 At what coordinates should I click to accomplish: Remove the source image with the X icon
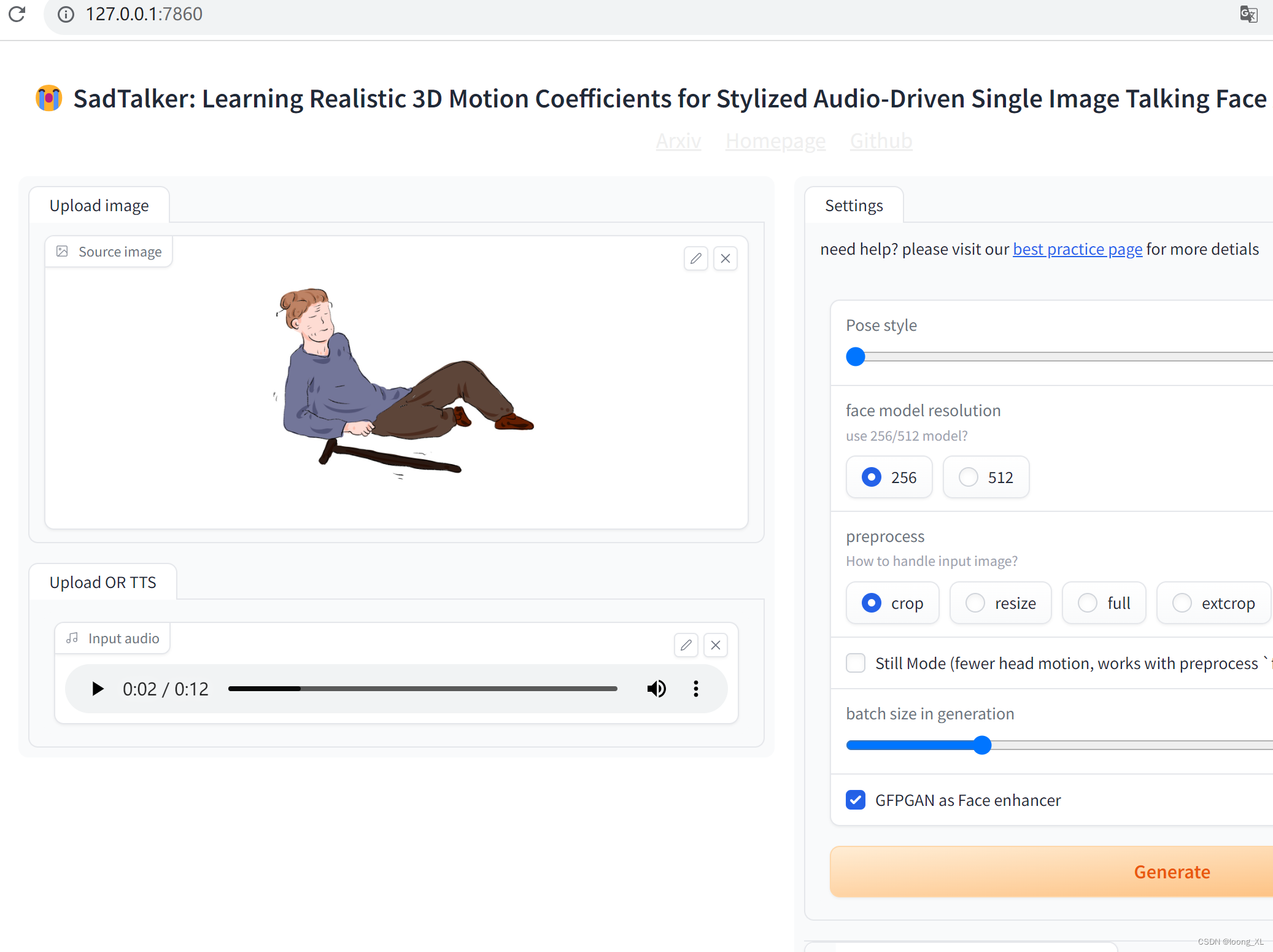tap(725, 258)
